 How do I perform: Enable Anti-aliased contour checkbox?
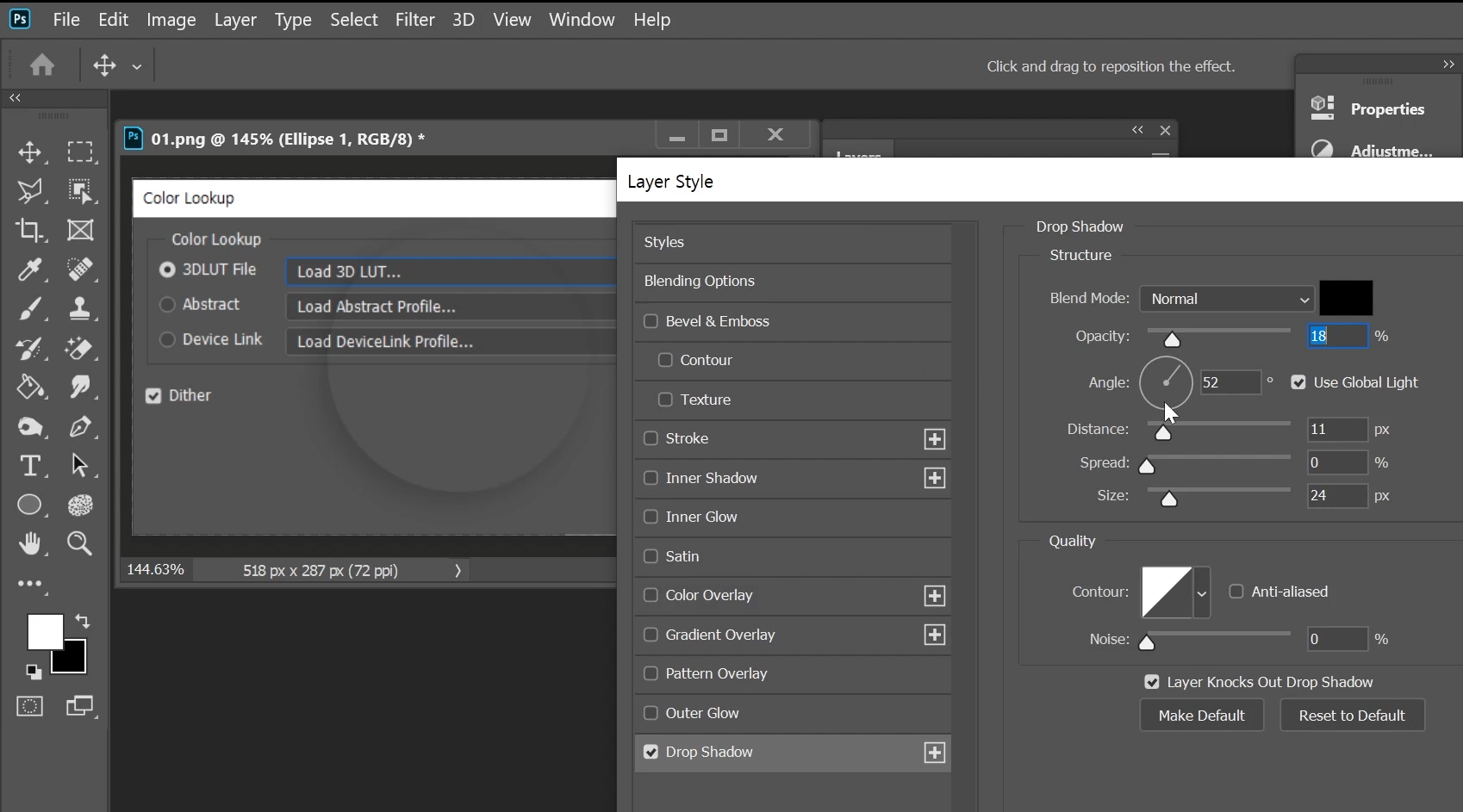pos(1236,592)
